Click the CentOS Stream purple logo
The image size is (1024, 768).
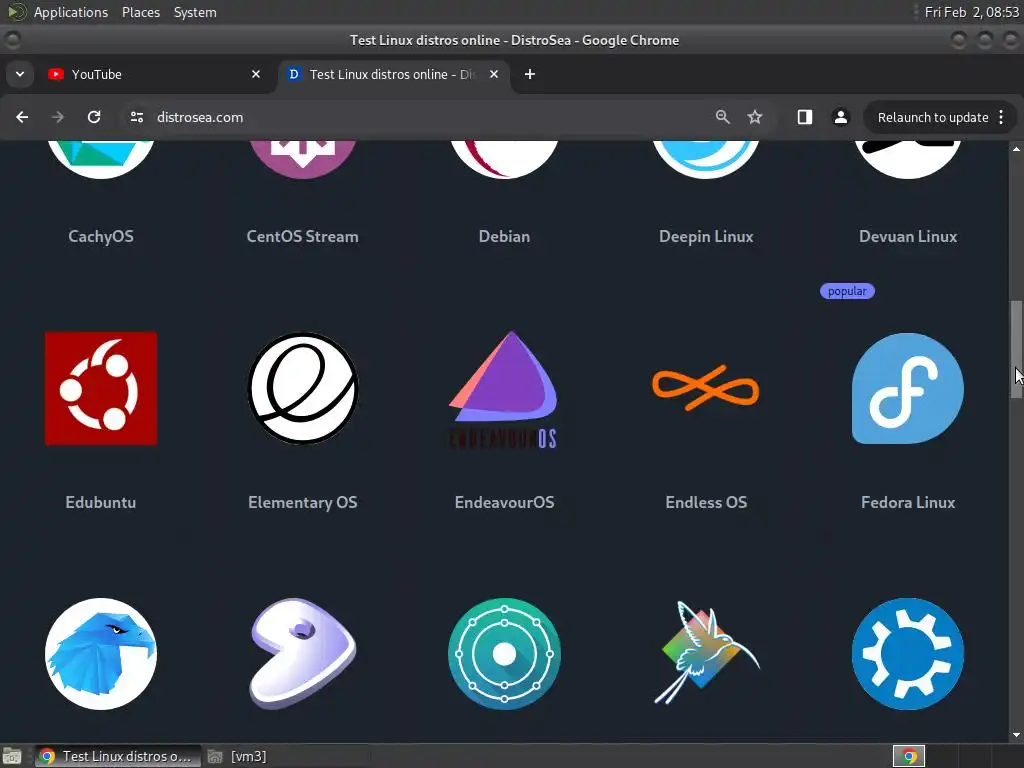[x=302, y=159]
